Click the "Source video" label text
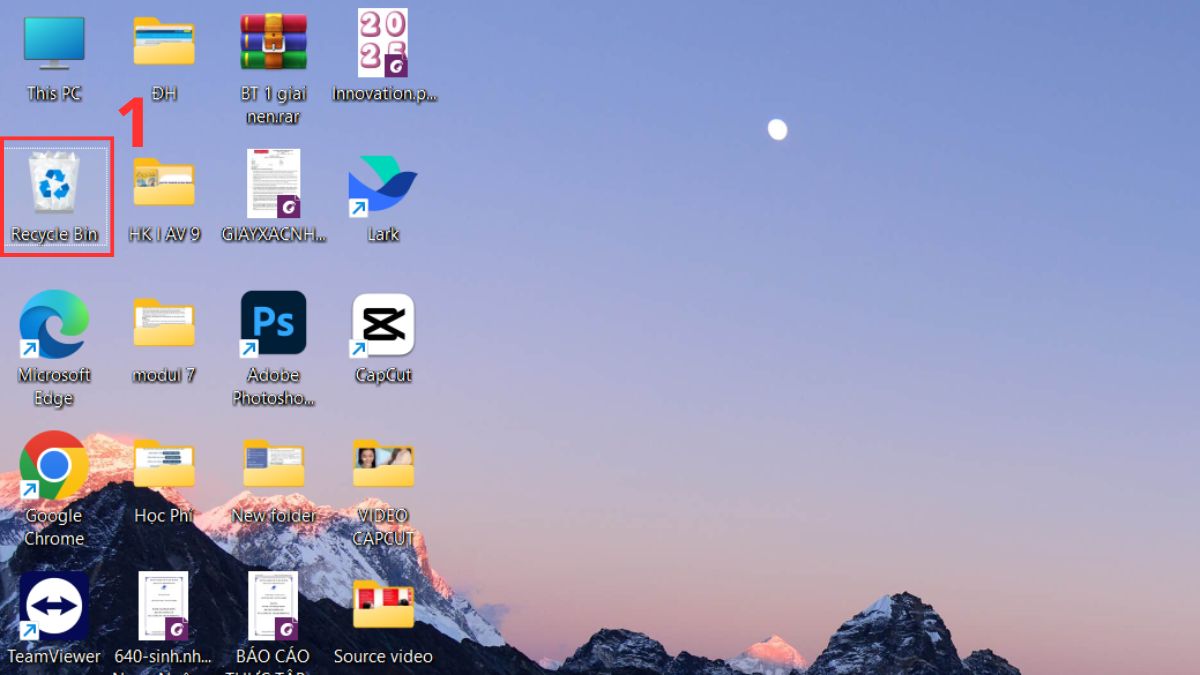The height and width of the screenshot is (675, 1200). pos(383,657)
